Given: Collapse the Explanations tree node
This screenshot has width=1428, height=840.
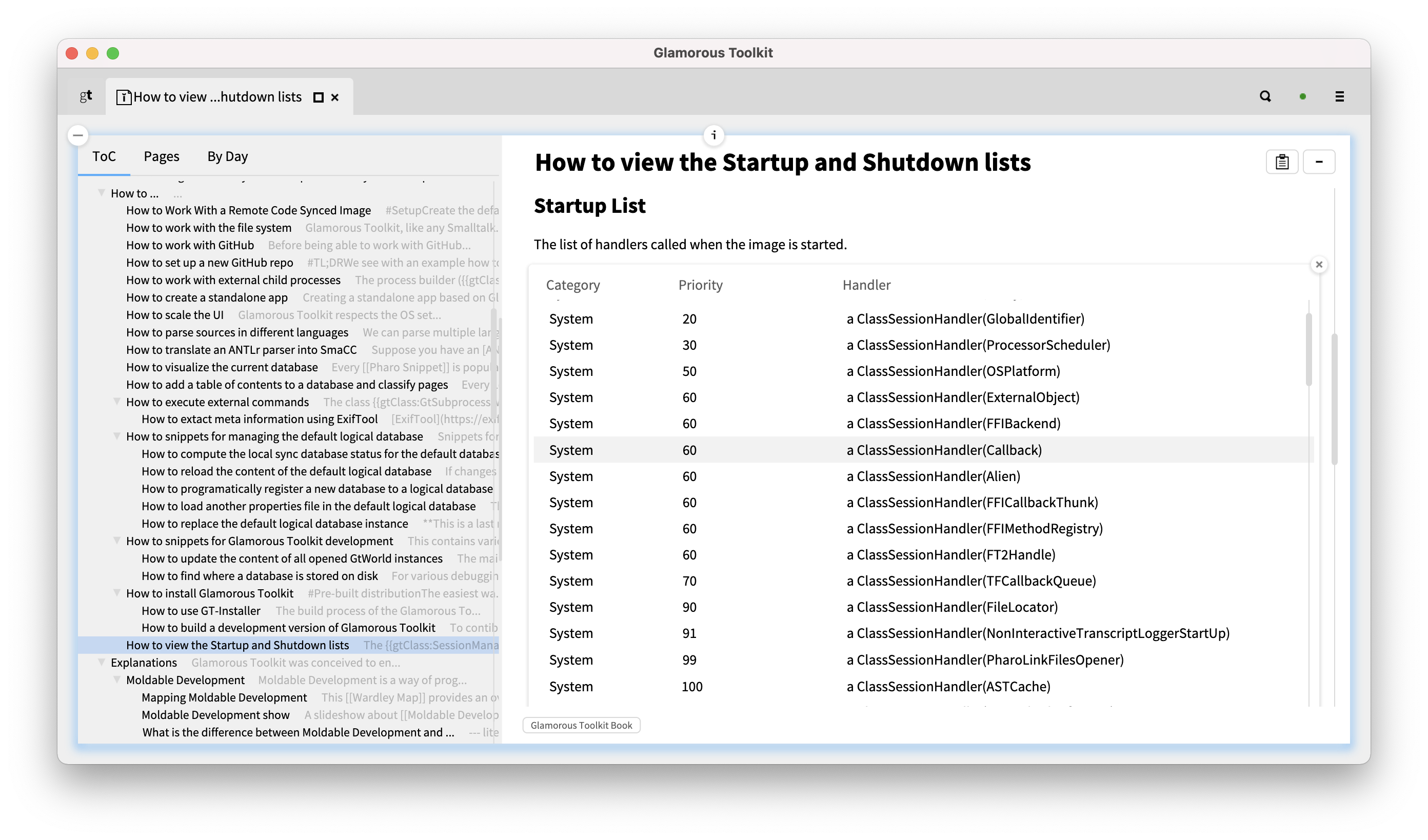Looking at the screenshot, I should point(102,662).
